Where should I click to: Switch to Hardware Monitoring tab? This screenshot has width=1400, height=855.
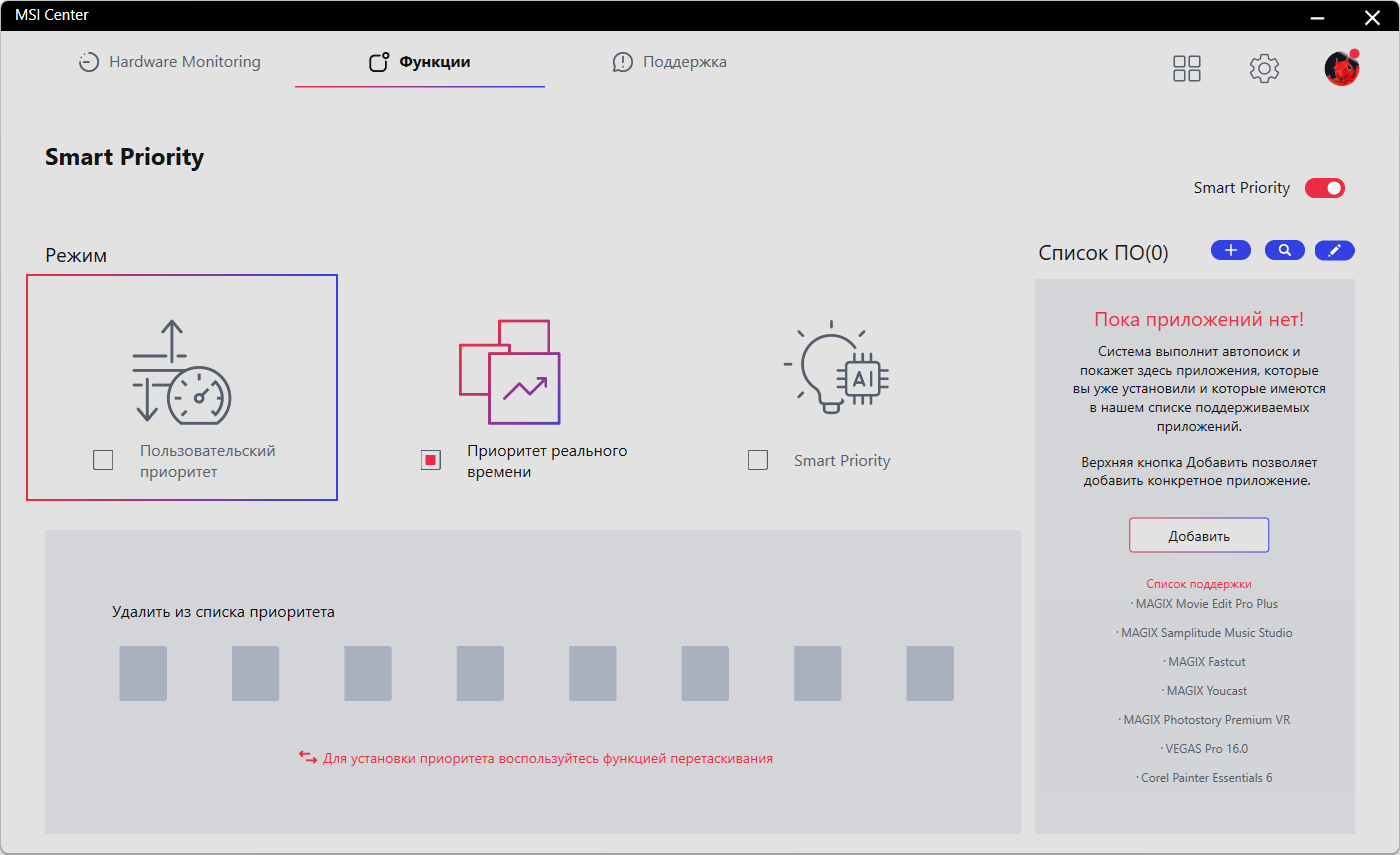tap(170, 62)
